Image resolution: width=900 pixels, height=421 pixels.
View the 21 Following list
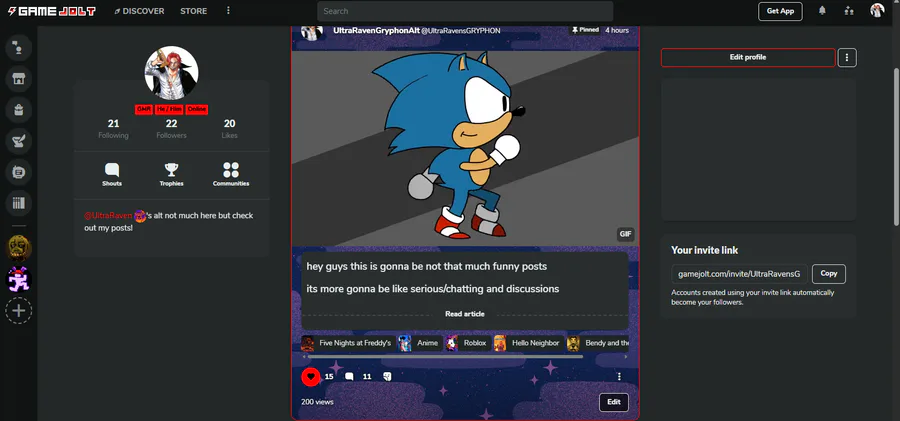(113, 129)
